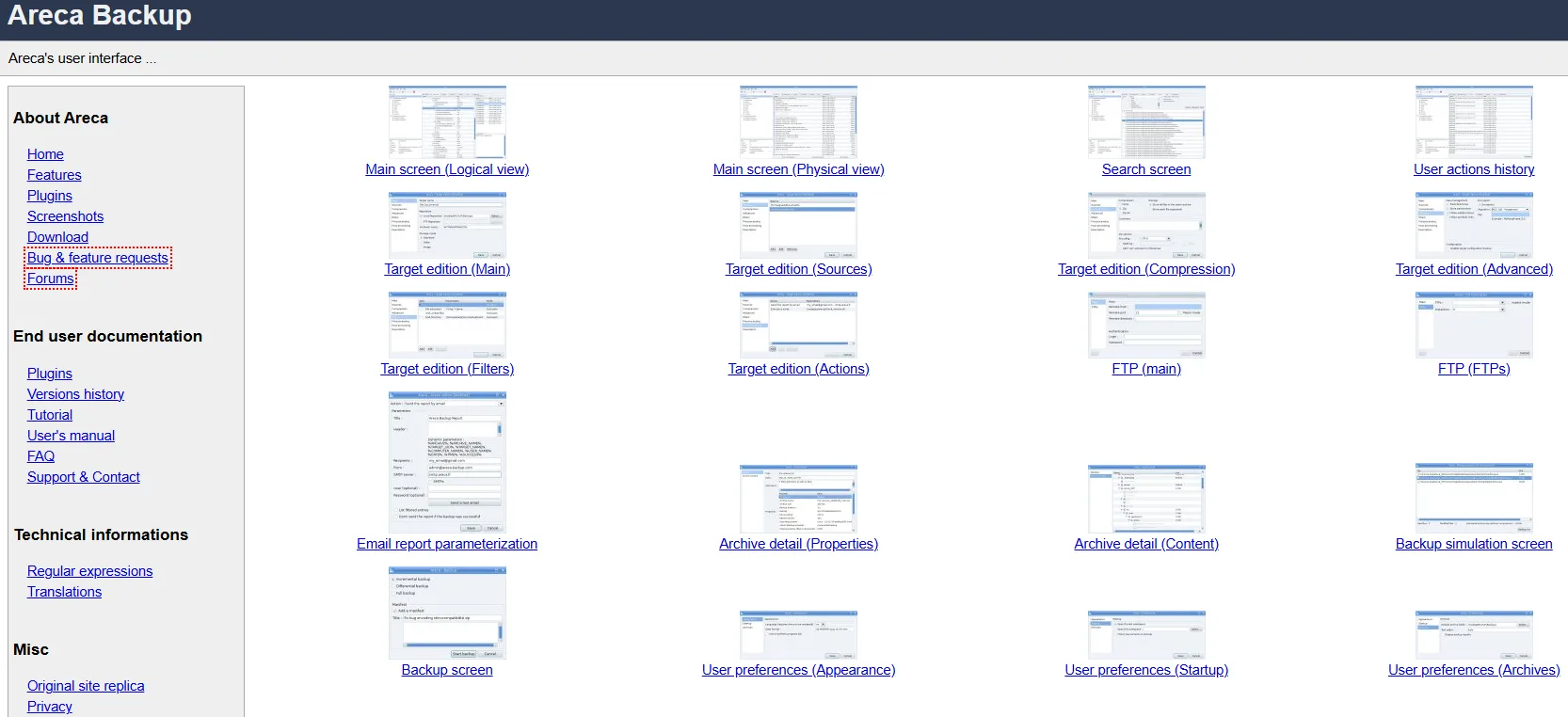
Task: Open the Target edition (Advanced) thumbnail
Action: pos(1474,226)
